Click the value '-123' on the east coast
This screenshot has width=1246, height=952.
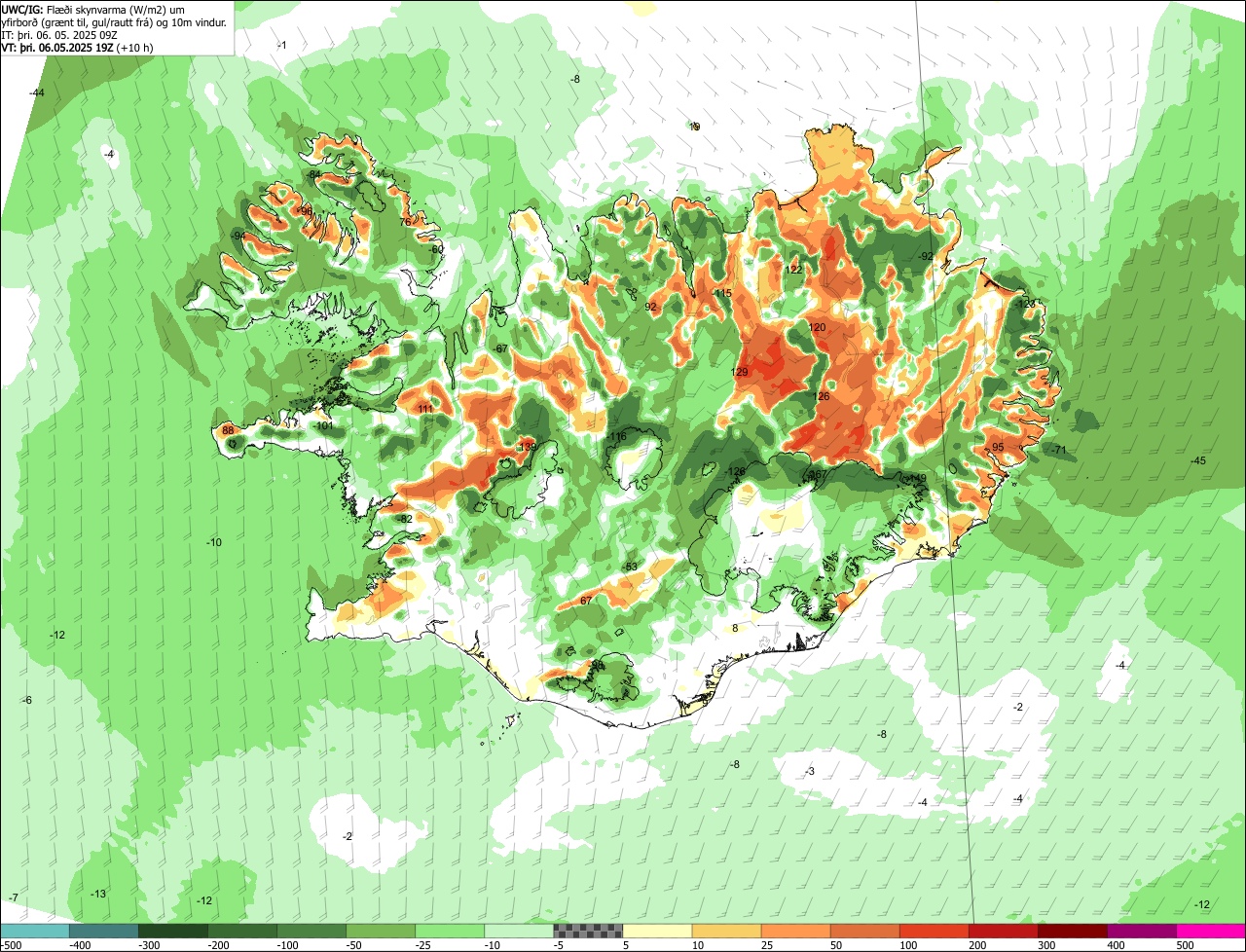(x=1026, y=304)
